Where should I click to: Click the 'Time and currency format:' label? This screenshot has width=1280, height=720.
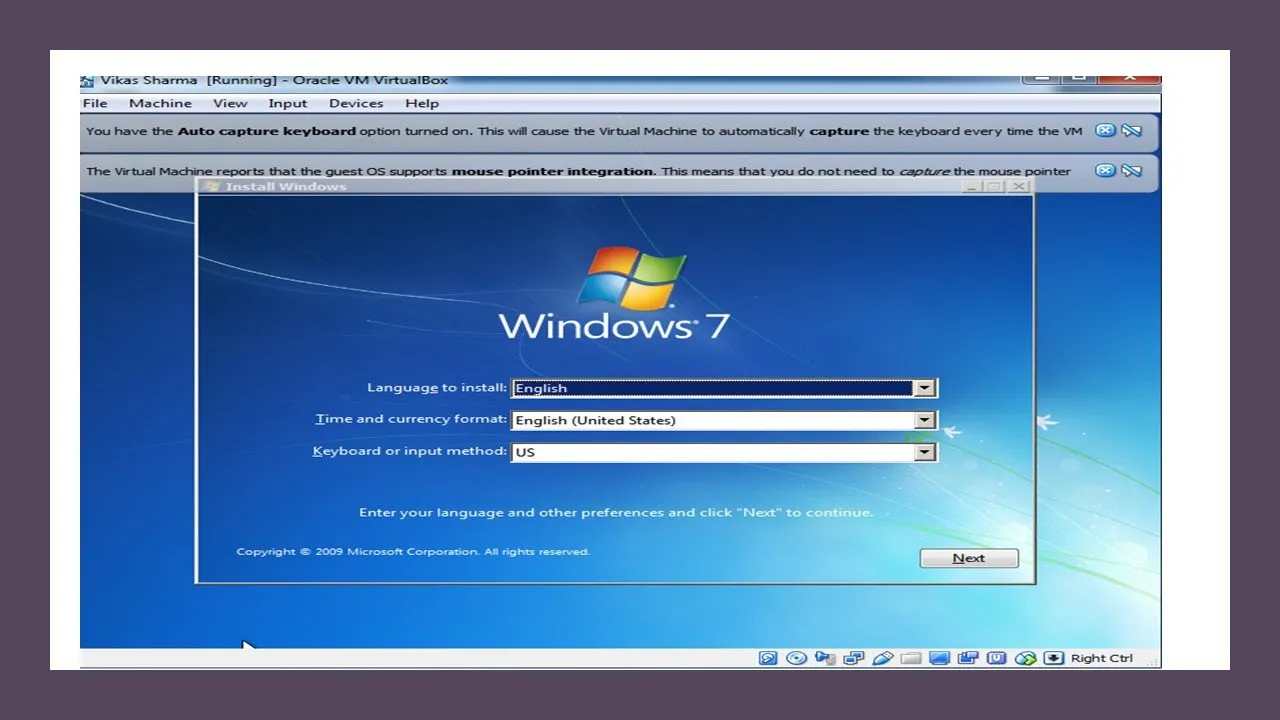(411, 419)
